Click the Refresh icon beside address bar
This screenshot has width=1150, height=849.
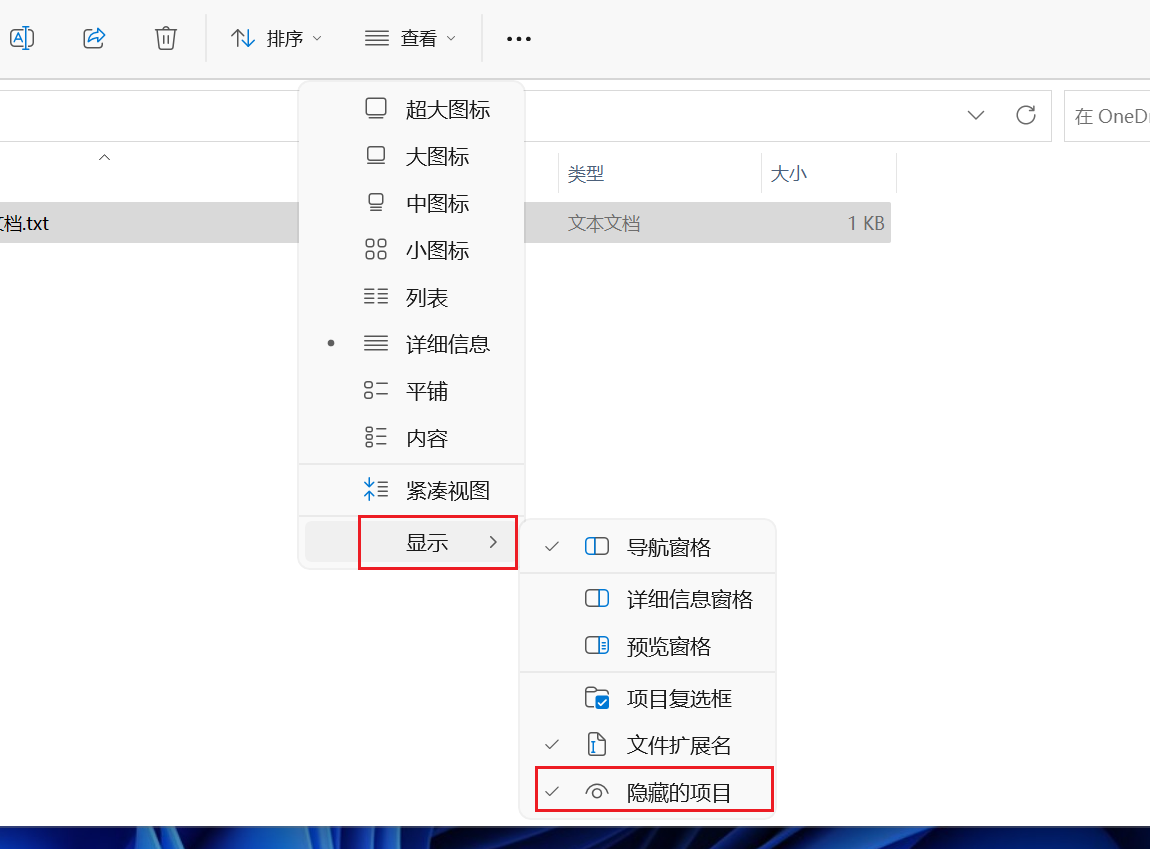click(1025, 115)
